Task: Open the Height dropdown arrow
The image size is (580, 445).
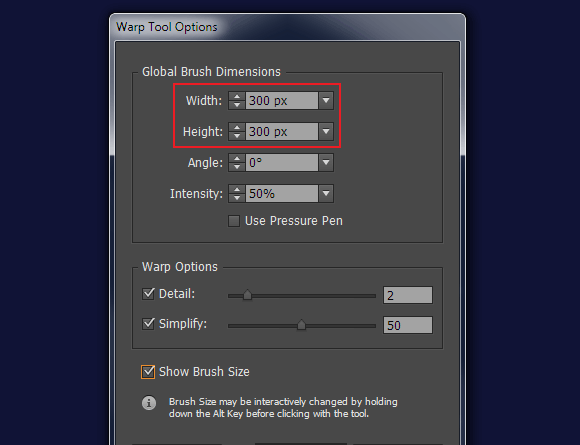Action: point(326,132)
